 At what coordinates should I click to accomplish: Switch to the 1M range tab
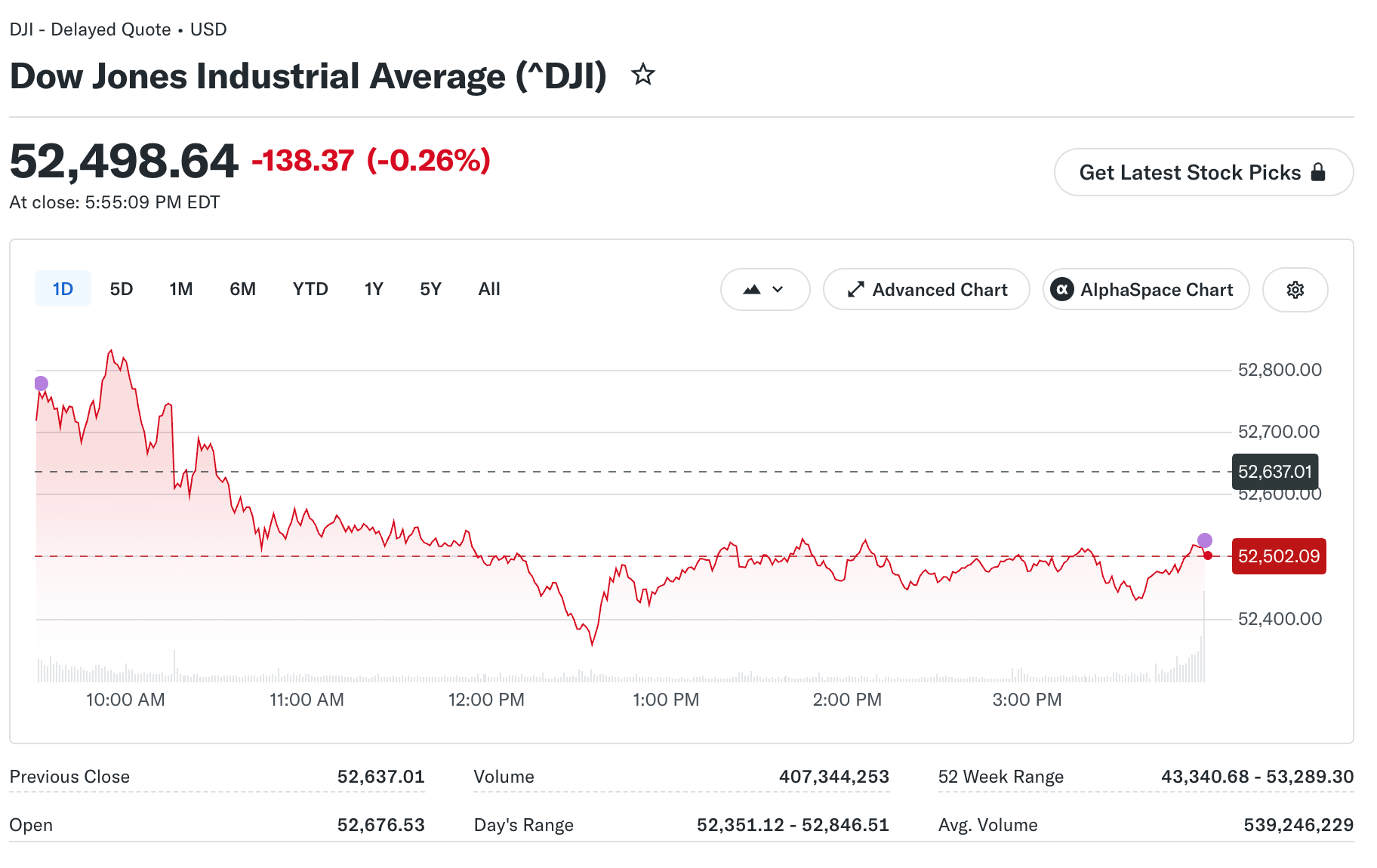pos(181,289)
